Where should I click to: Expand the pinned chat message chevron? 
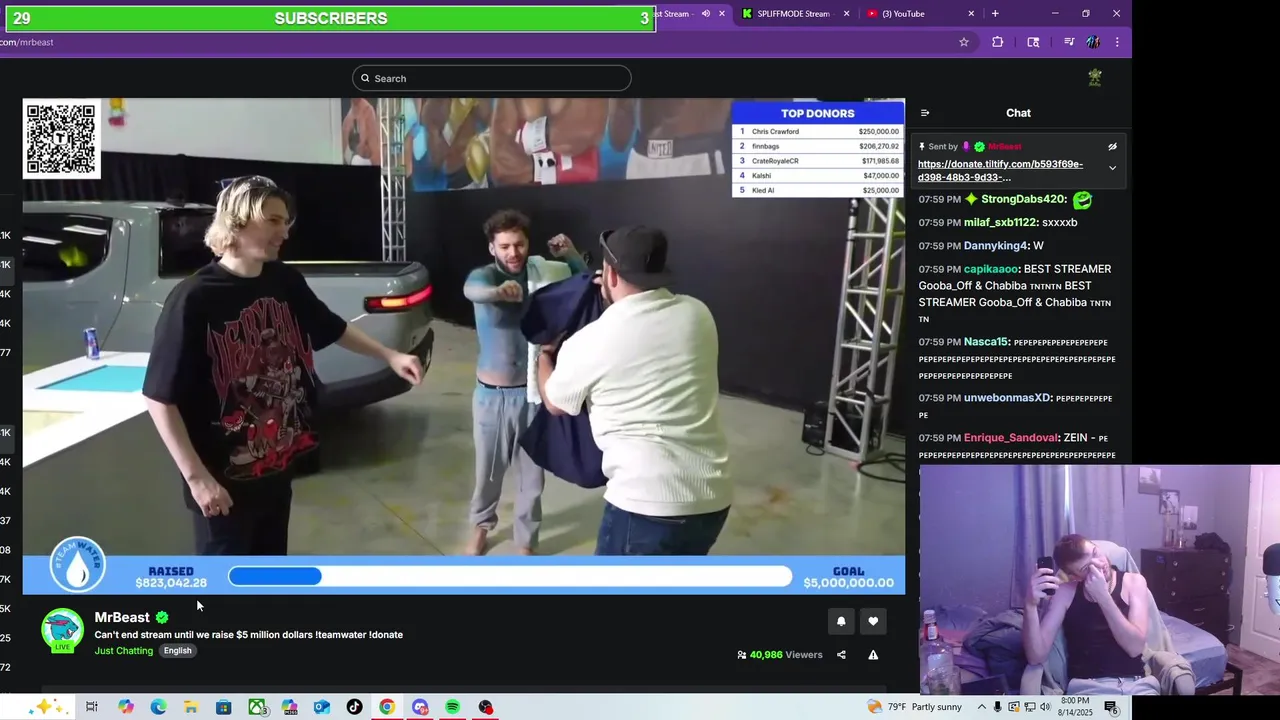pyautogui.click(x=1112, y=168)
